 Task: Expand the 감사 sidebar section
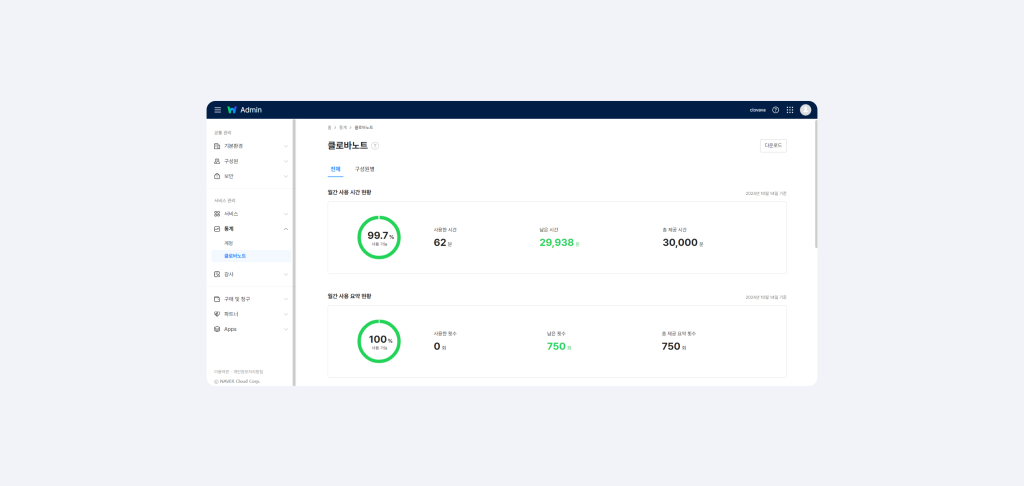pos(285,274)
